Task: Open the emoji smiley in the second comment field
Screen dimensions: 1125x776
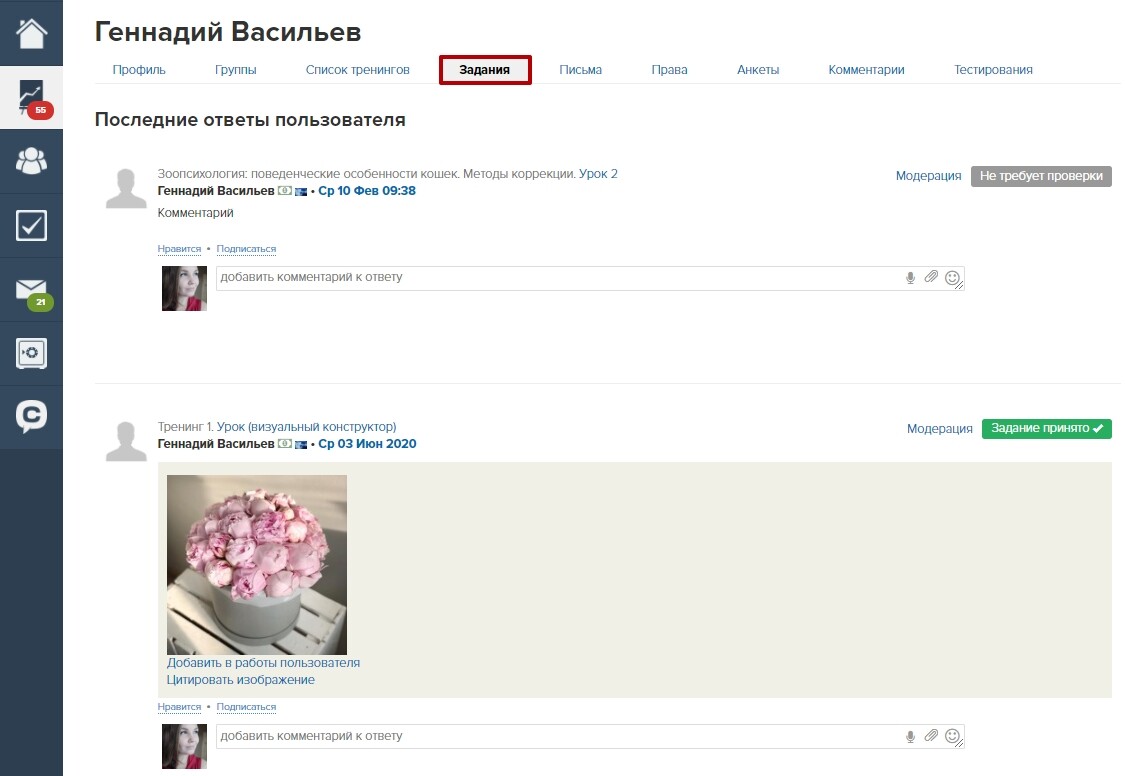Action: [952, 736]
